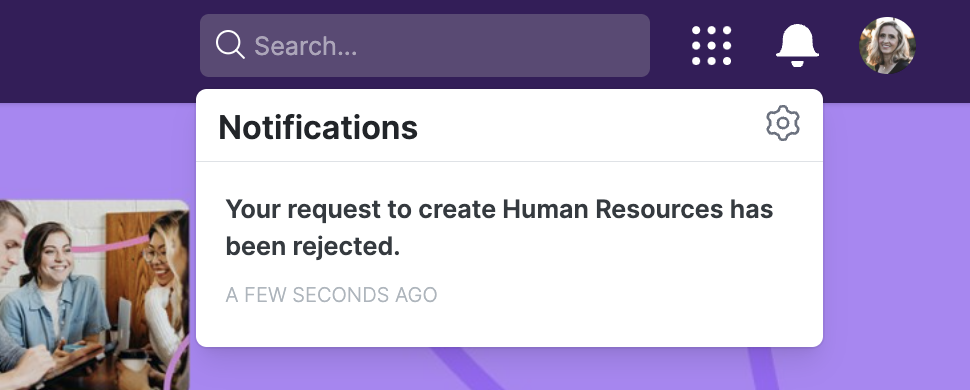Click the 'A FEW SECONDS AGO' timestamp
The width and height of the screenshot is (970, 390).
tap(331, 295)
